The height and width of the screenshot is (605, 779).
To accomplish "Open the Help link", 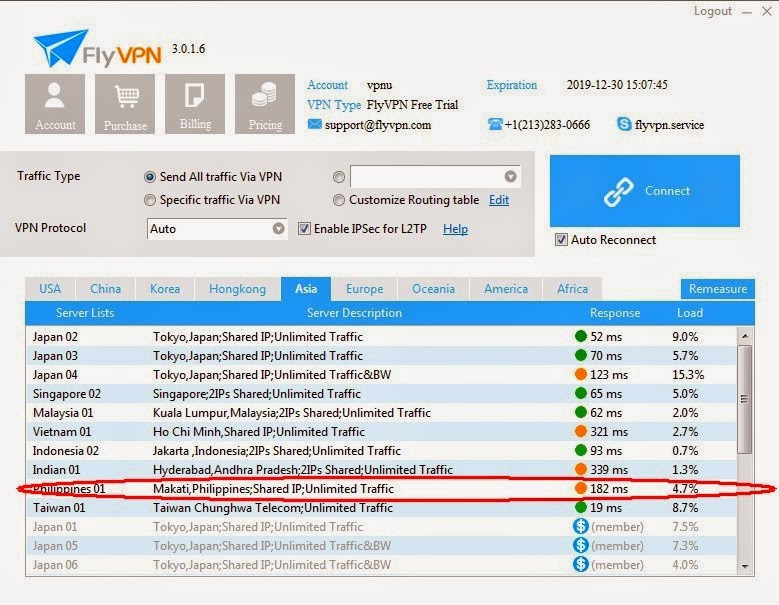I will point(456,229).
